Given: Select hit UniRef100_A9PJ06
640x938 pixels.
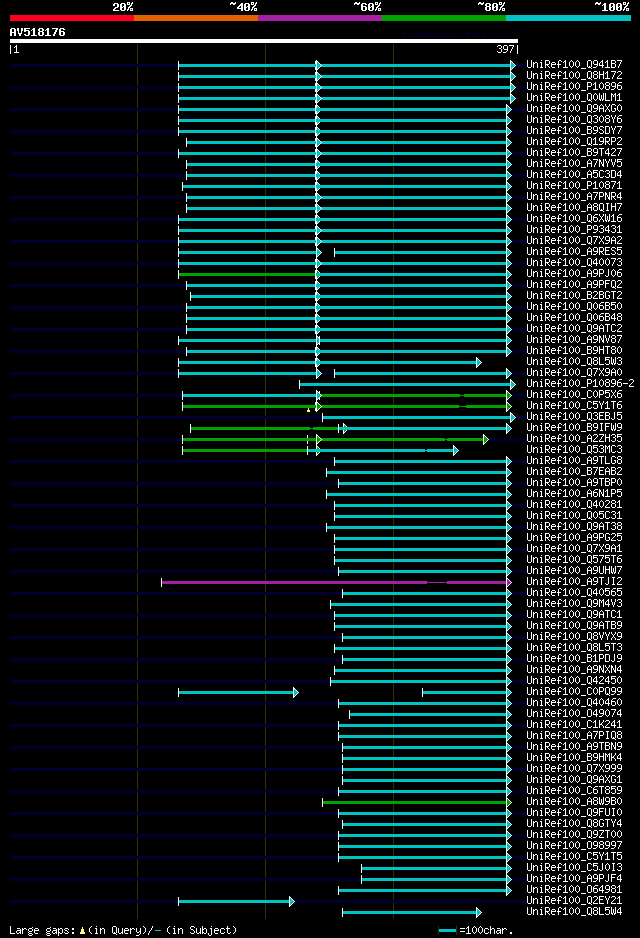Looking at the screenshot, I should tap(574, 273).
